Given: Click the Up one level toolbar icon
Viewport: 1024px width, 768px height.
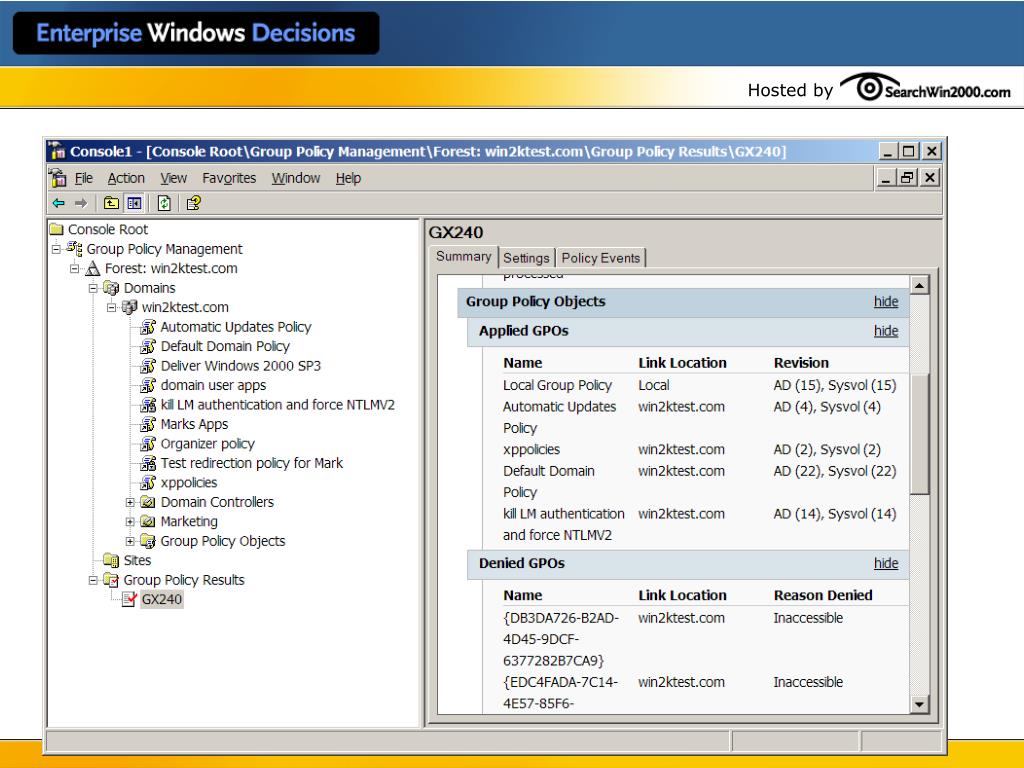Looking at the screenshot, I should [111, 203].
